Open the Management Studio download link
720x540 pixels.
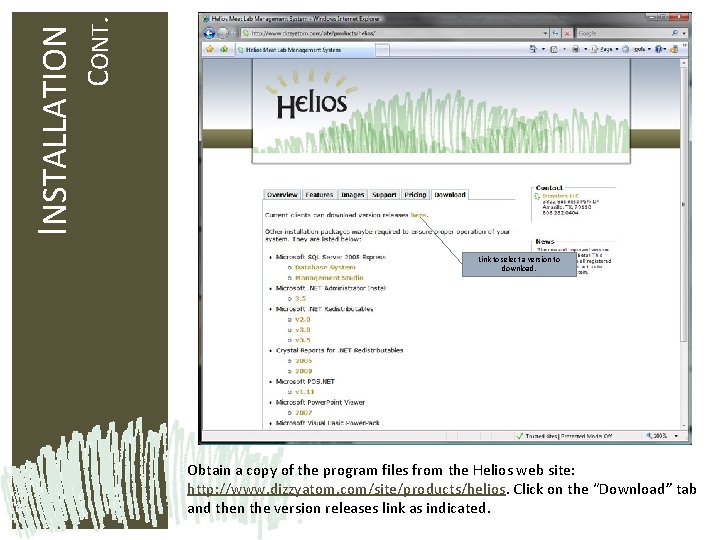click(329, 278)
